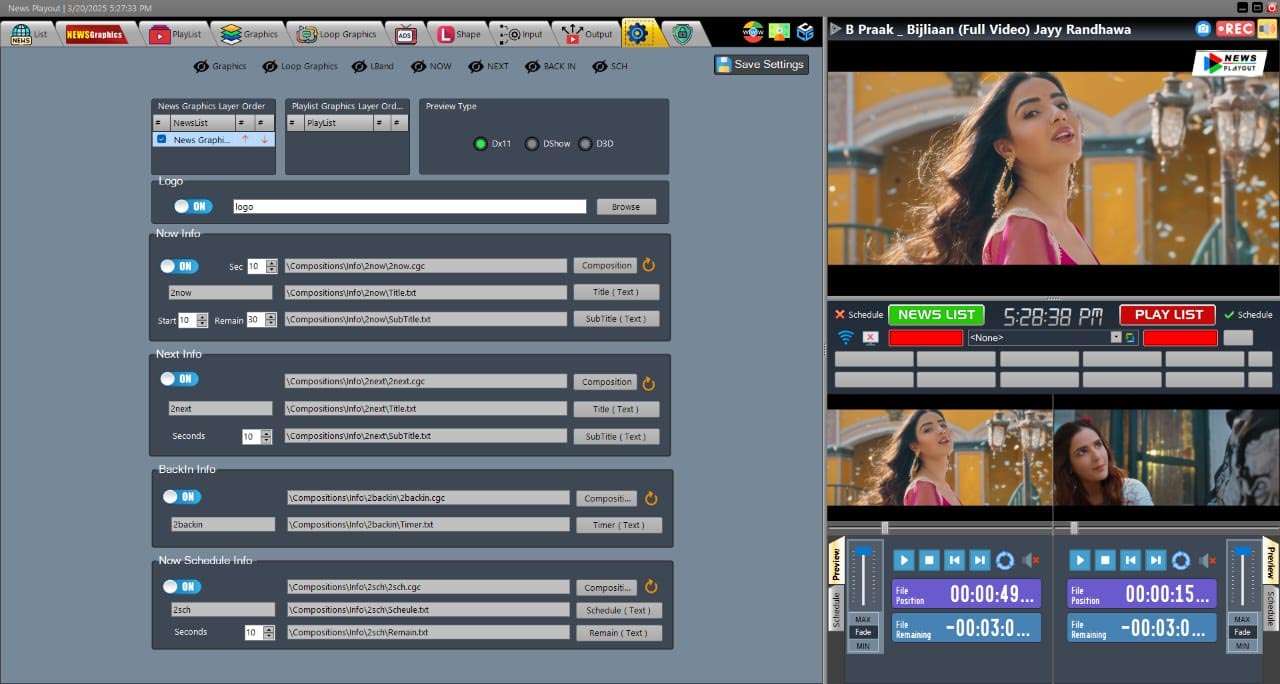Click the left player volume fader
Viewport: 1280px width, 684px height.
tap(862, 553)
